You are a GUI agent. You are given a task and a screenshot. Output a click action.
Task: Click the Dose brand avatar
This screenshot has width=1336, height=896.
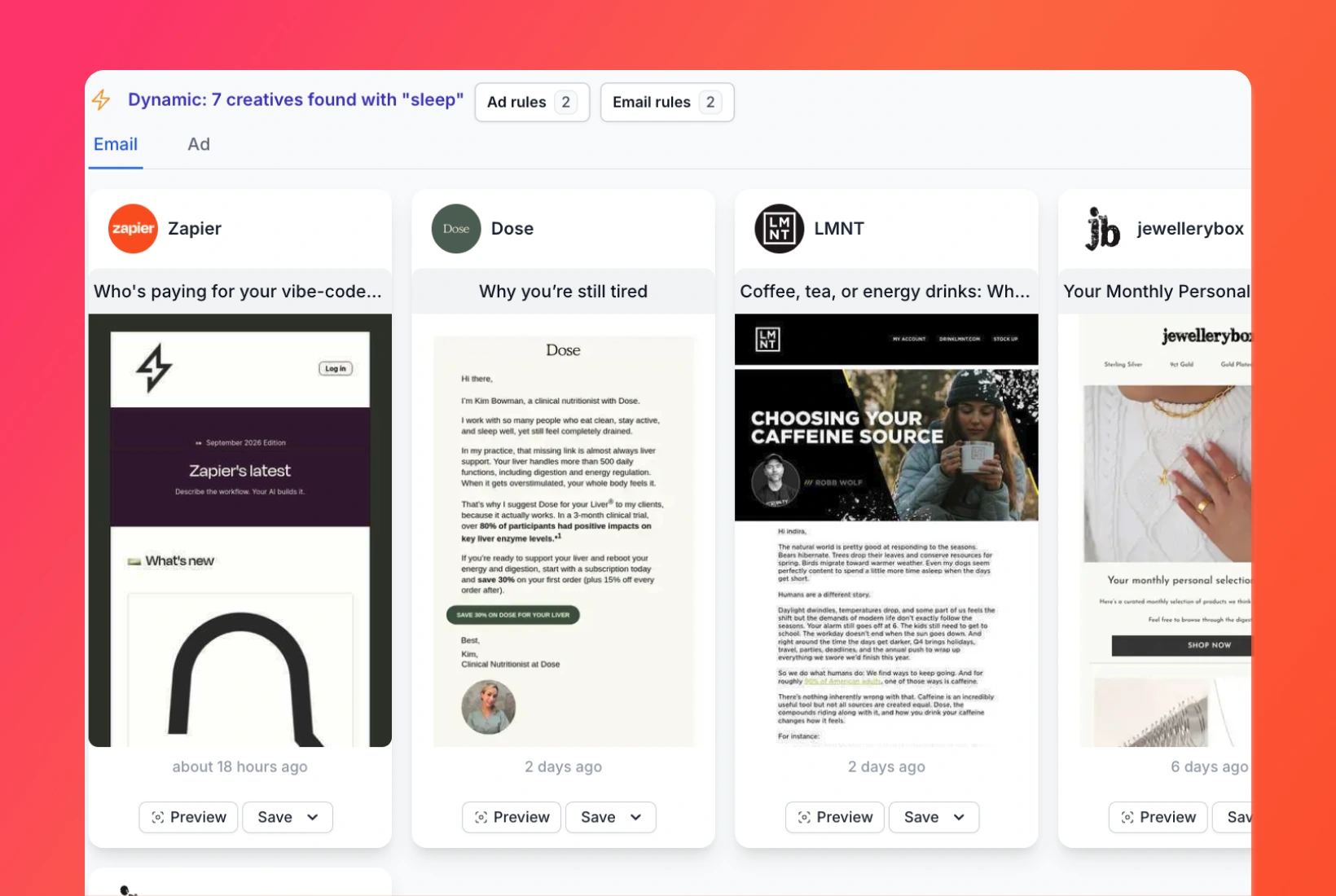[x=456, y=229]
